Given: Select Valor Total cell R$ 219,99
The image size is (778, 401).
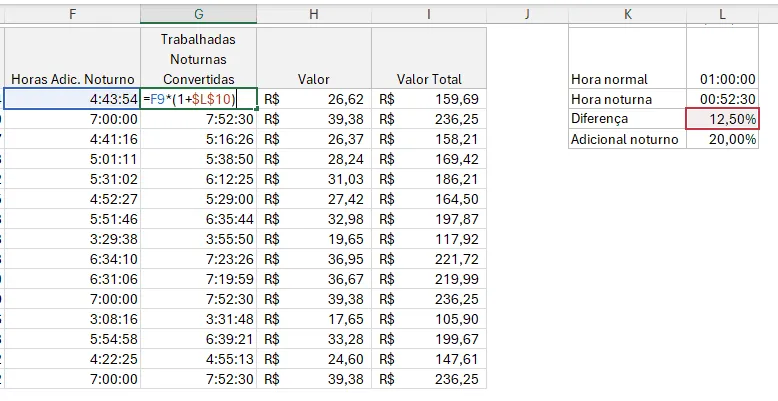Looking at the screenshot, I should 429,279.
